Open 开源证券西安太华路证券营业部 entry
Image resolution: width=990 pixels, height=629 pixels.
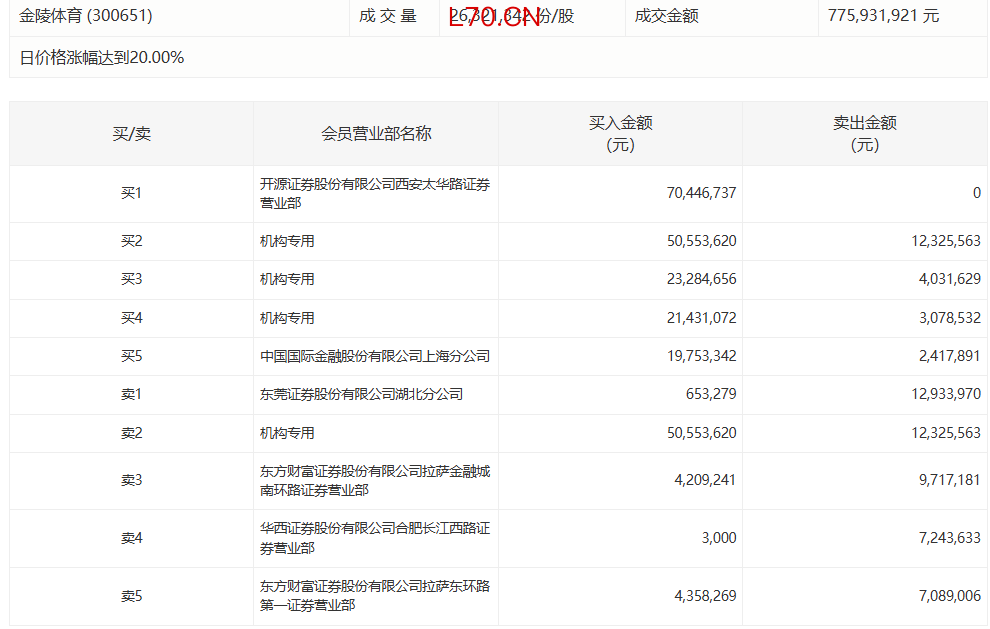coord(374,193)
